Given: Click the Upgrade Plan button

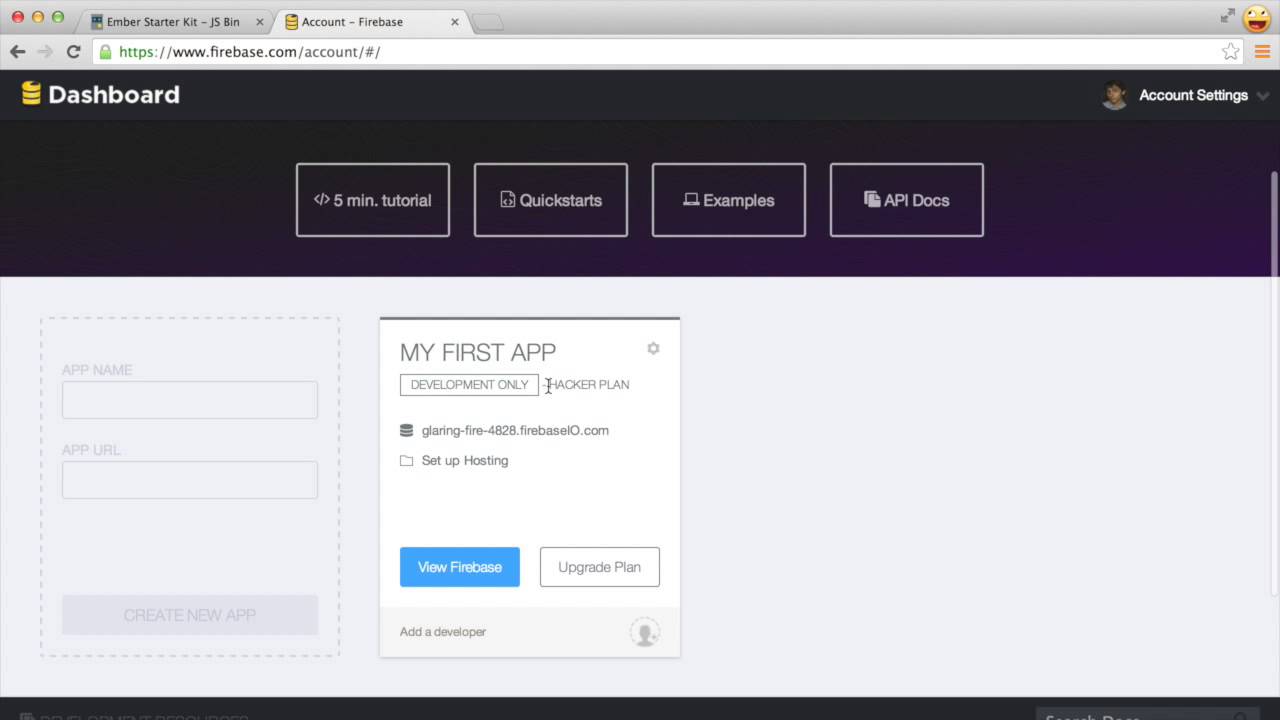Looking at the screenshot, I should click(x=600, y=567).
